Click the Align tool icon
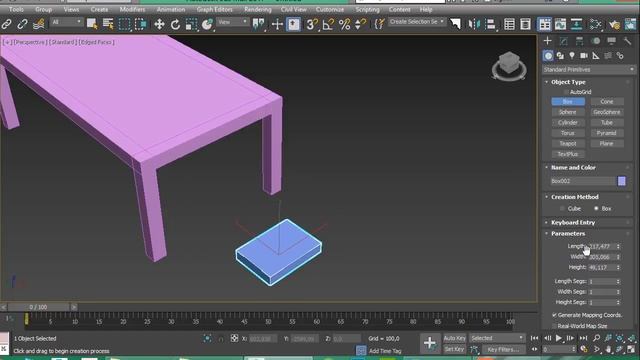Viewport: 640px width, 360px height. tap(491, 24)
